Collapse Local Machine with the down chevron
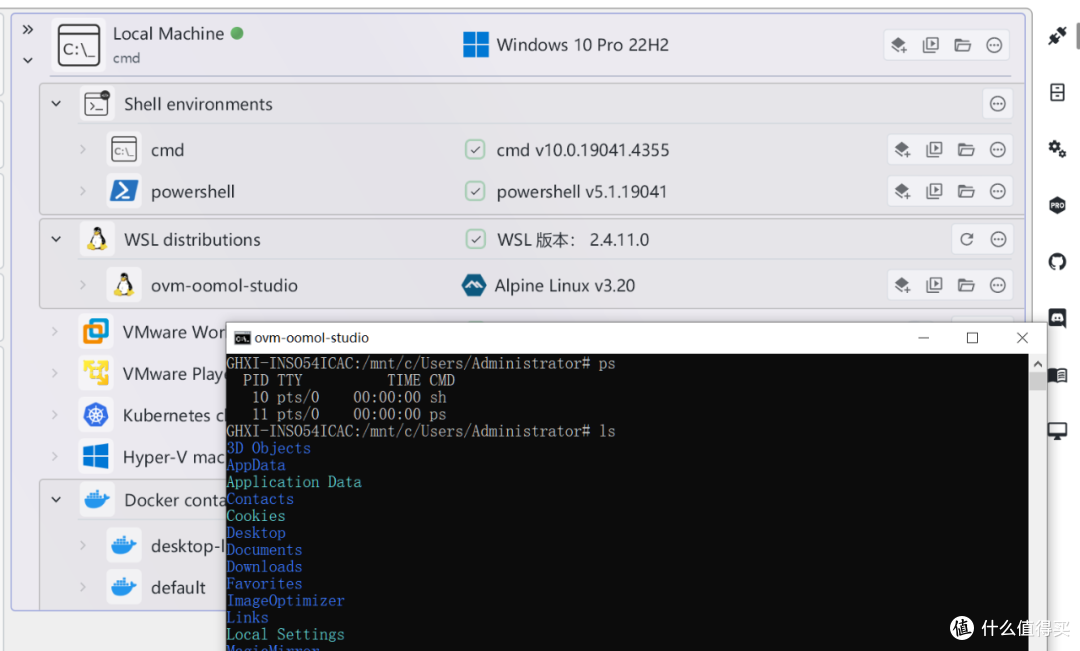The height and width of the screenshot is (651, 1080). [x=28, y=60]
